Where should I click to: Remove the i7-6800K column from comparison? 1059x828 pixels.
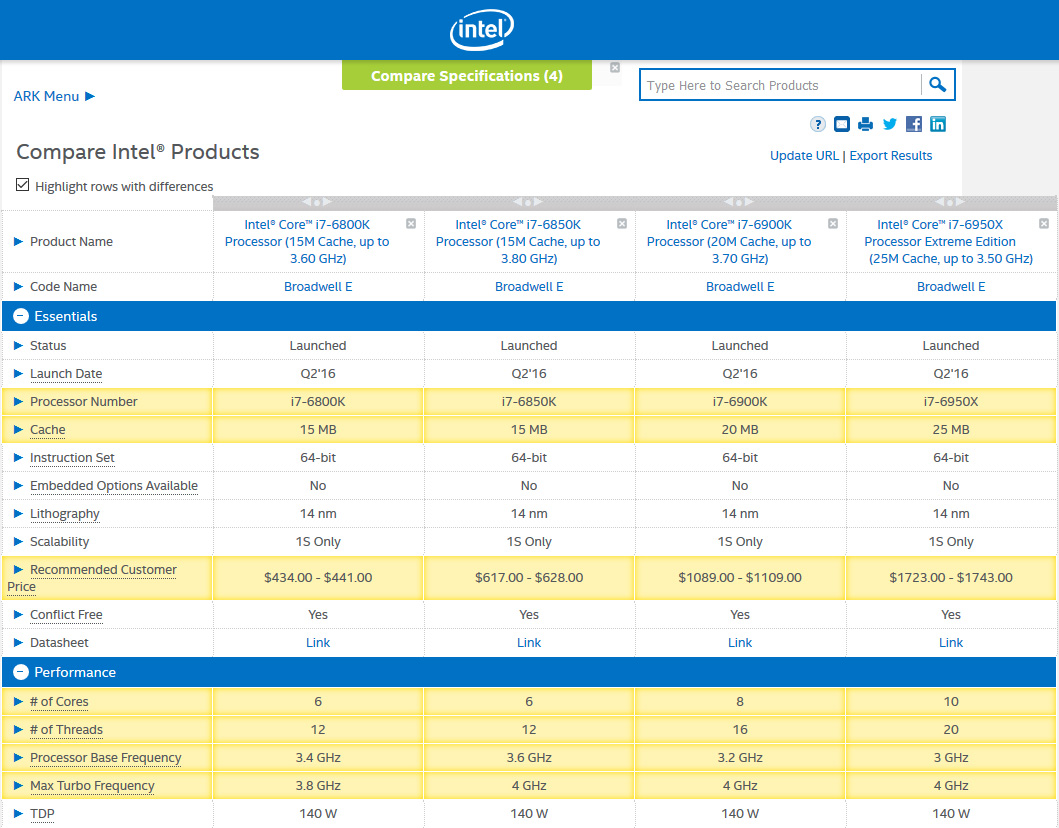[411, 223]
